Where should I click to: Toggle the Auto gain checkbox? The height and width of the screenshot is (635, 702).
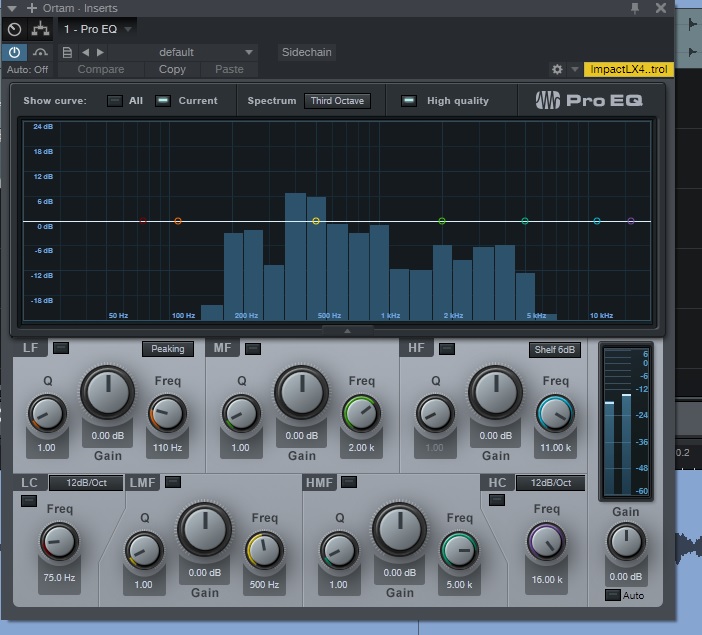612,595
